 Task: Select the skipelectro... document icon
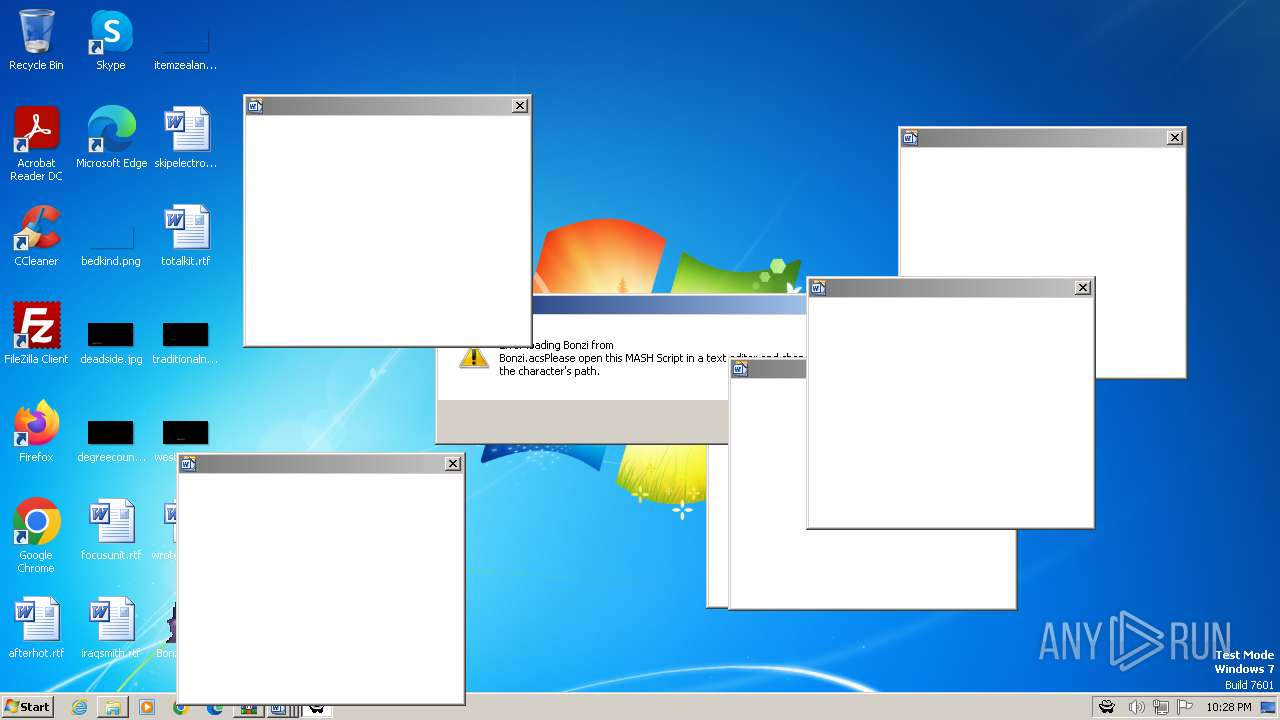[185, 137]
